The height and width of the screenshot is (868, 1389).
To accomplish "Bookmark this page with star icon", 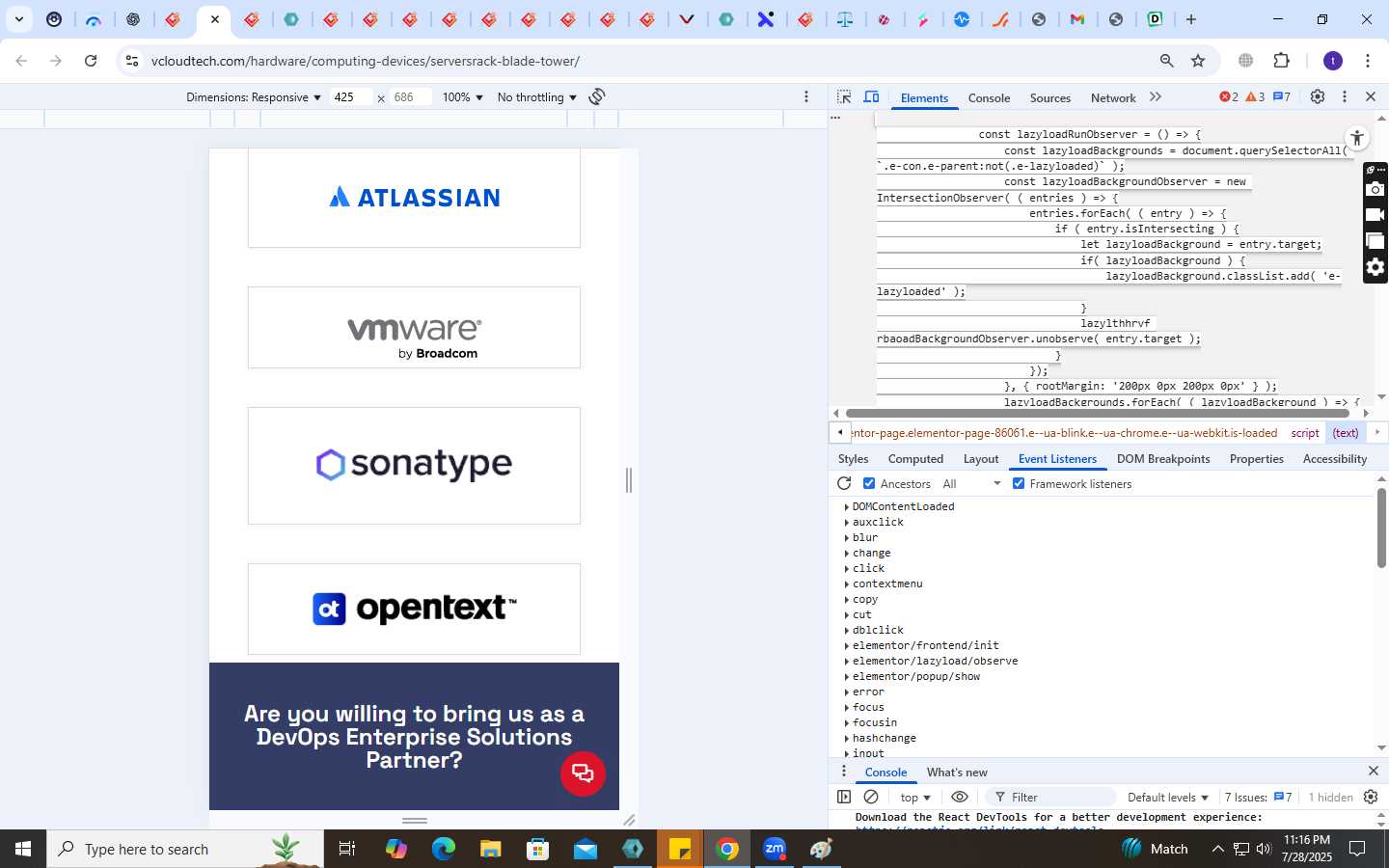I will point(1198,61).
